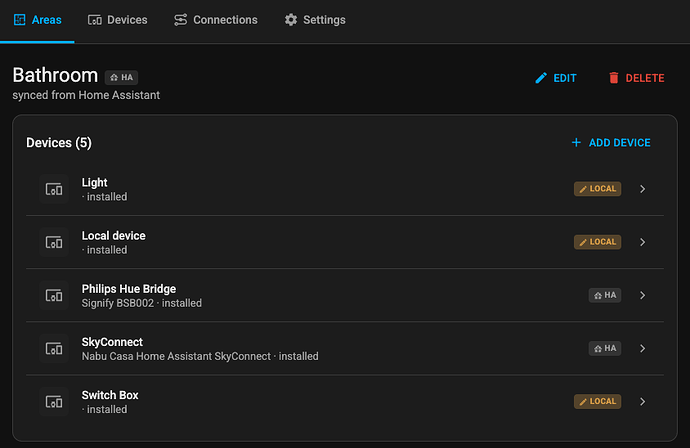Click 'Nabu Casa Home Assistant SkyConnect' subtitle

(176, 356)
